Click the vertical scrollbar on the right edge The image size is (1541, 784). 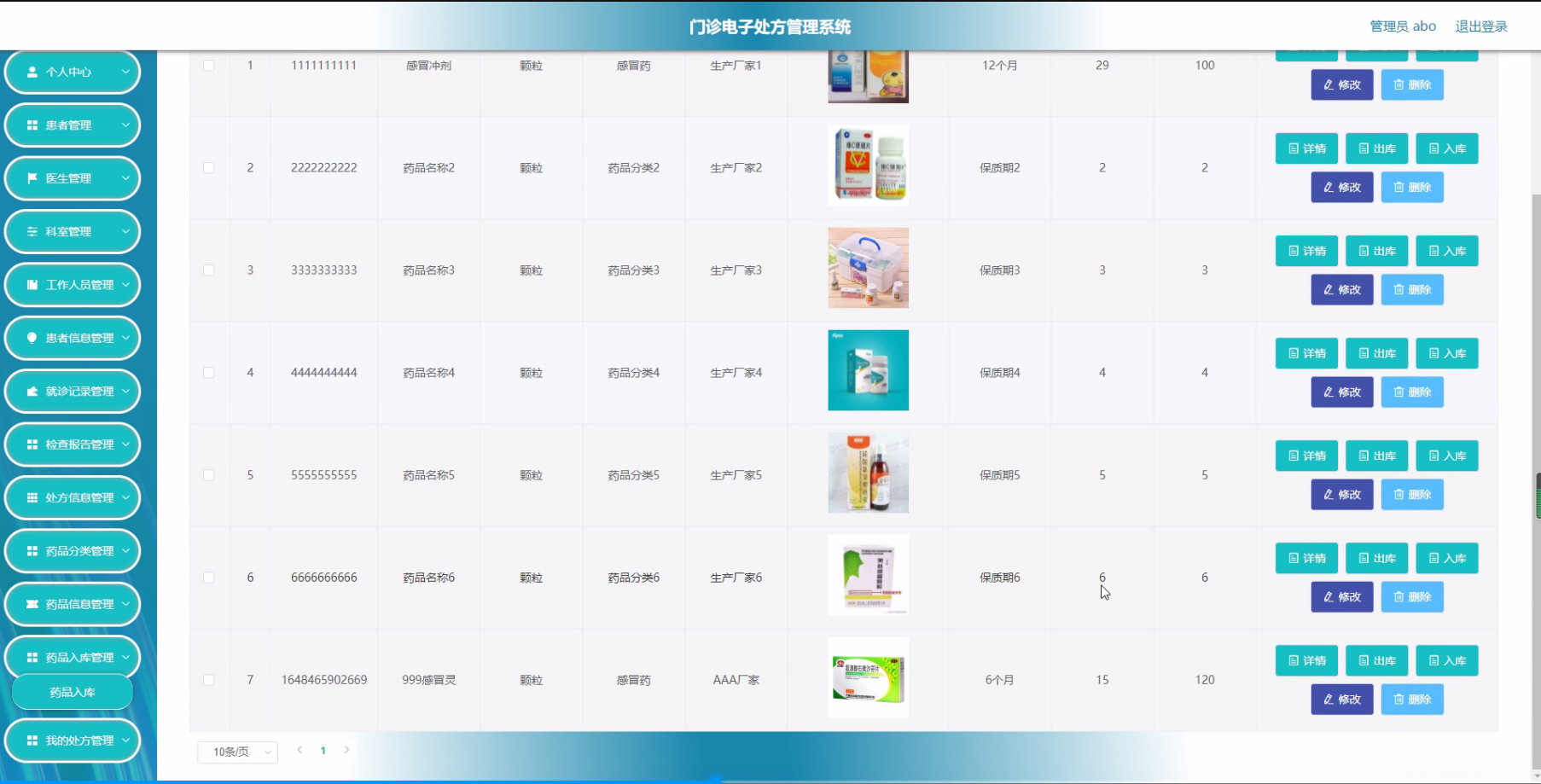1537,483
